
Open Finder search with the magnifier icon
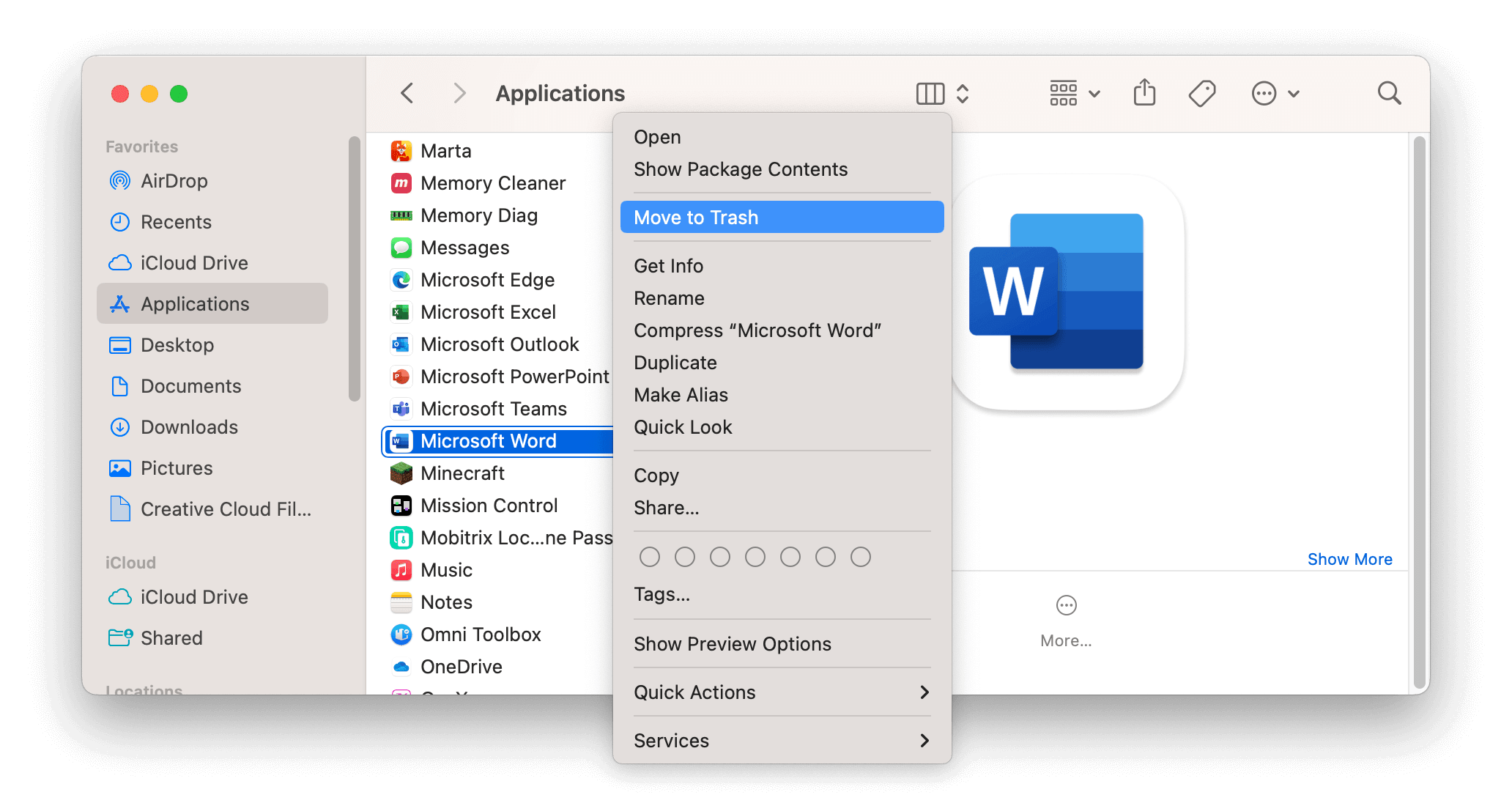pos(1389,94)
